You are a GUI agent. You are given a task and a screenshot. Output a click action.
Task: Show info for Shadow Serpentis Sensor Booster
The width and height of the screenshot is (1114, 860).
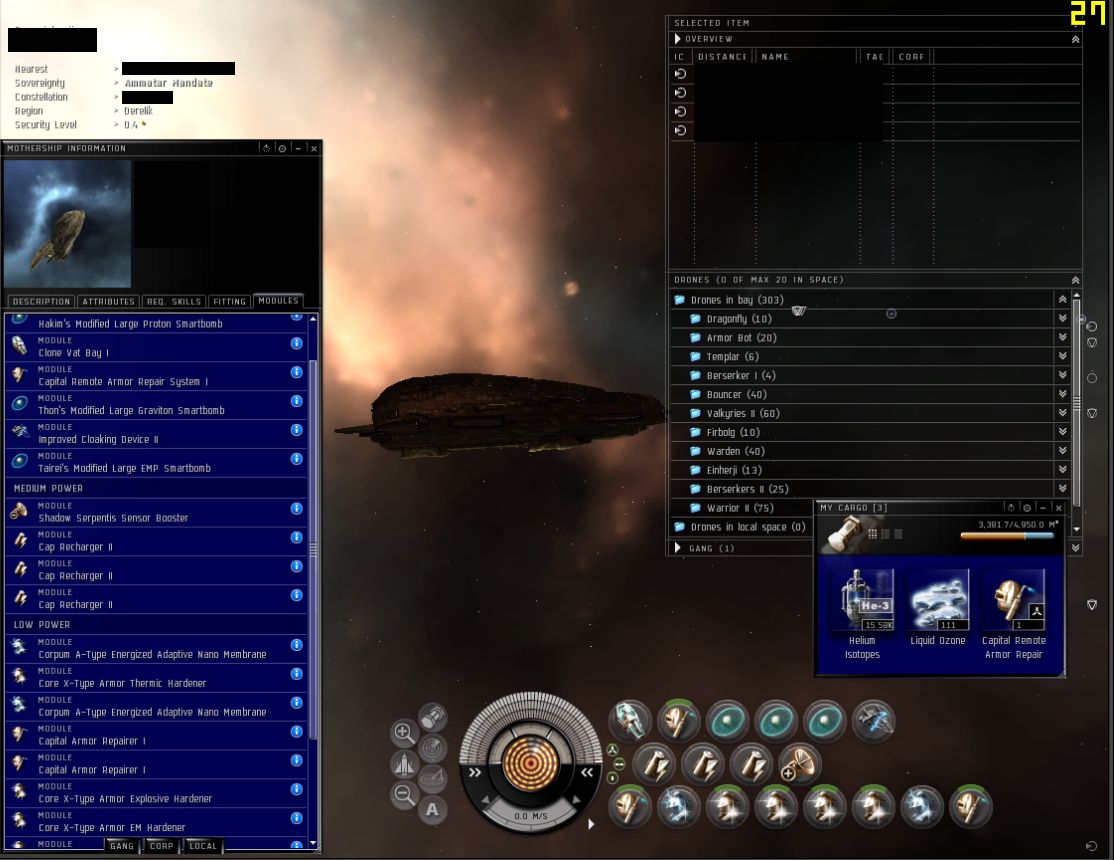(x=297, y=508)
